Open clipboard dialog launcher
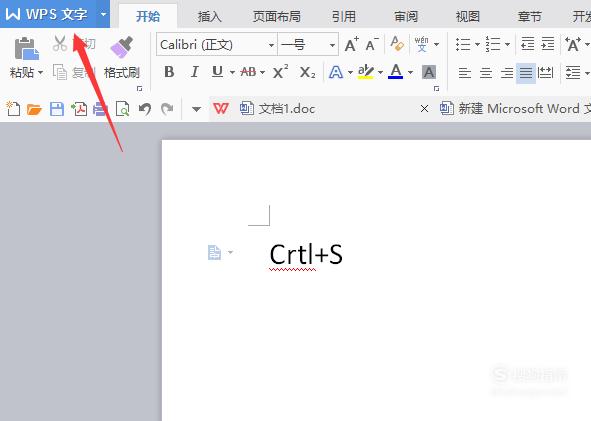This screenshot has height=421, width=591. coord(139,89)
